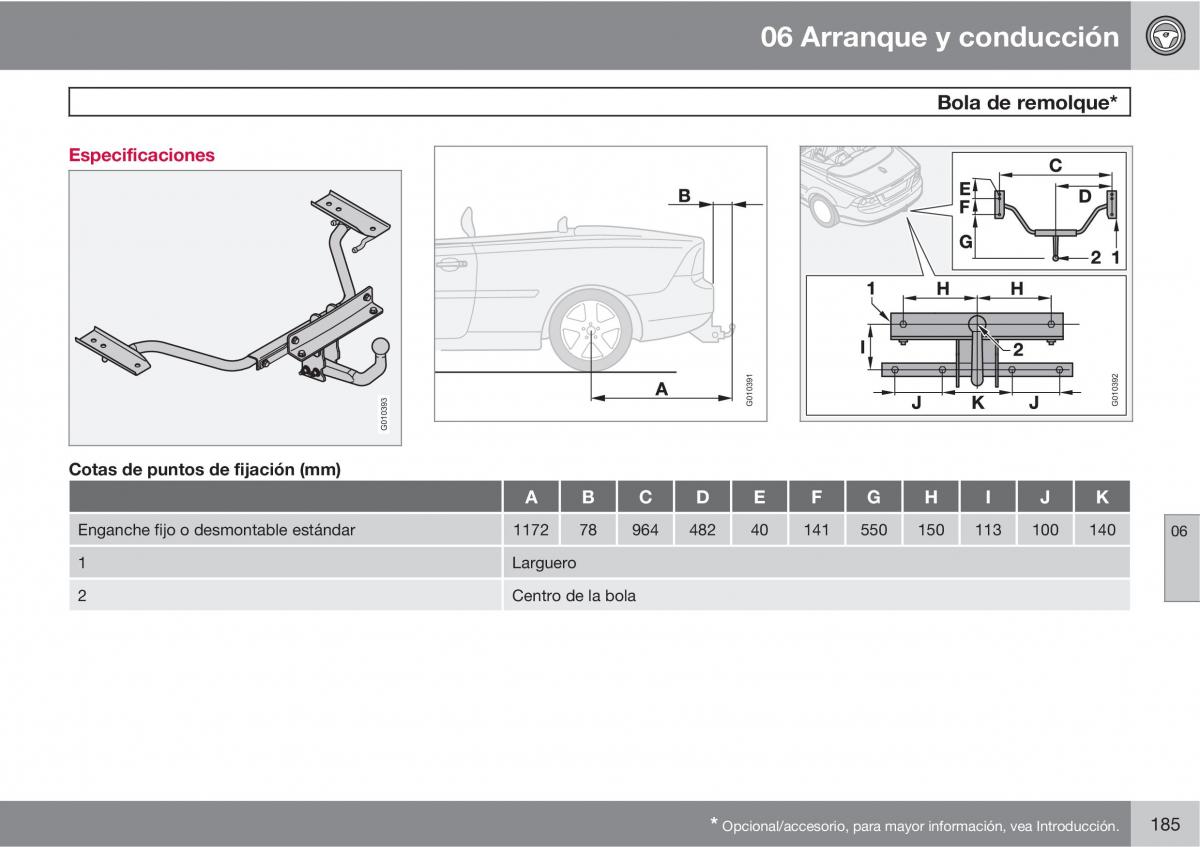The height and width of the screenshot is (847, 1200).
Task: Click the 'Centro de la bola' legend entry
Action: click(574, 596)
